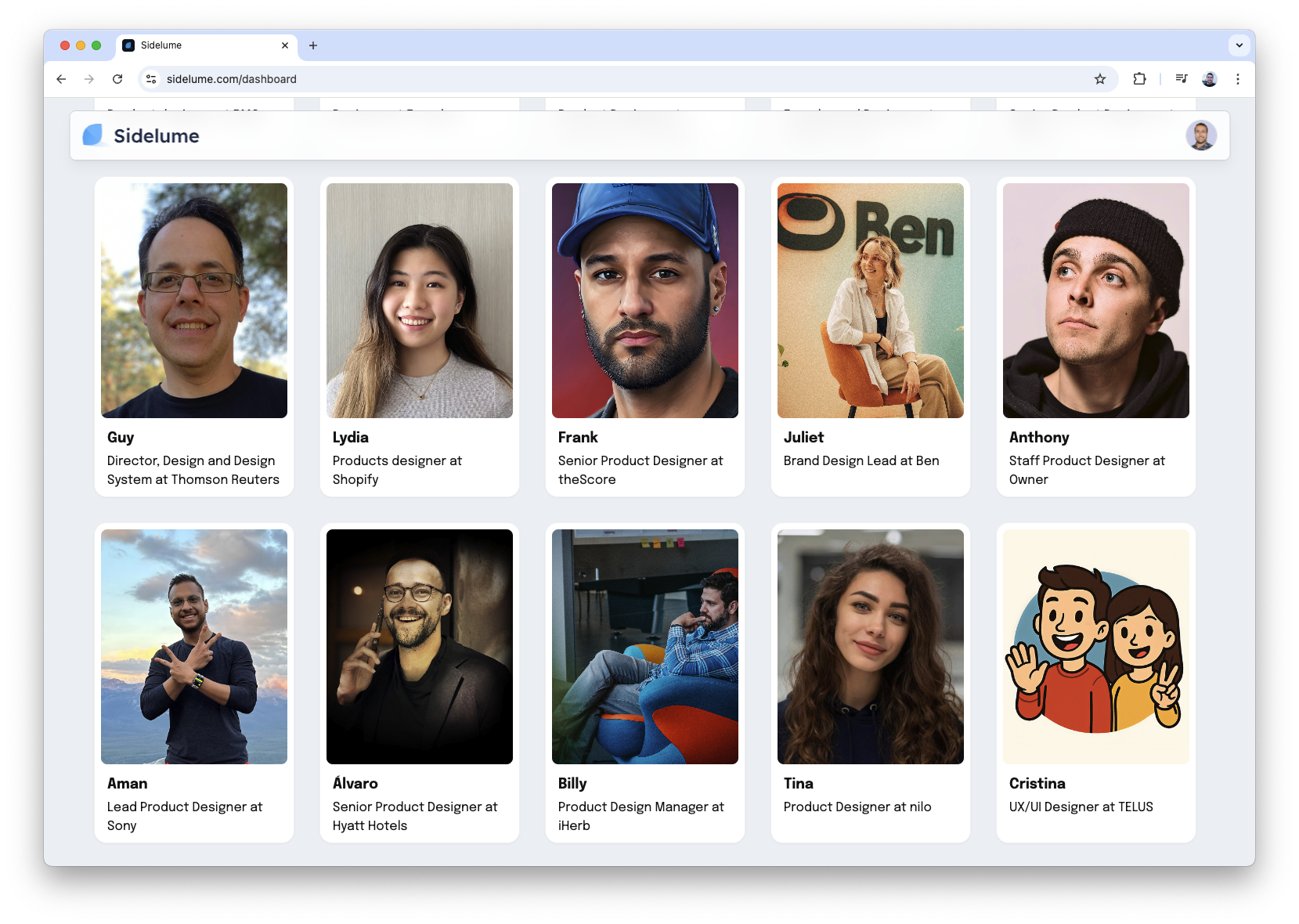Select 'Staff Product Designer at Owner' text
Viewport: 1299px width, 924px height.
pyautogui.click(x=1087, y=470)
